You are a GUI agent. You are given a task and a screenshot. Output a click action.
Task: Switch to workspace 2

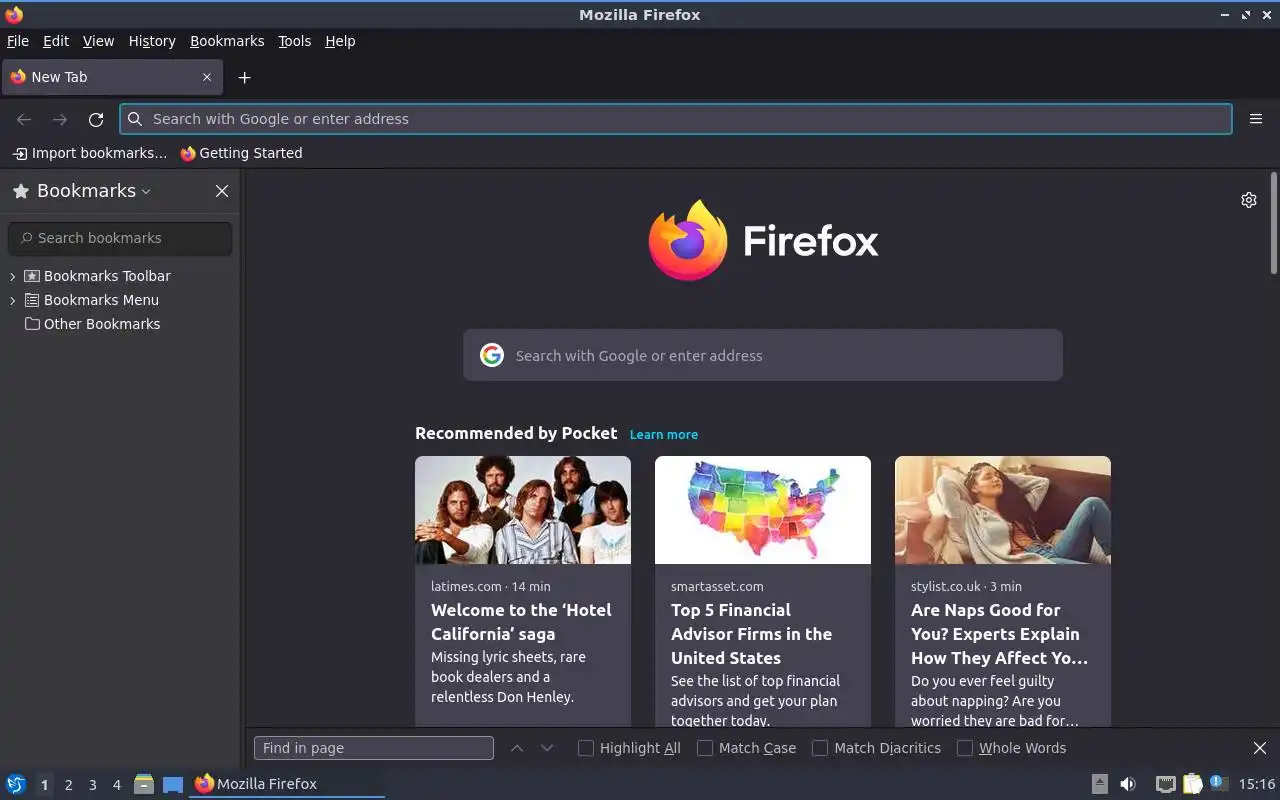pos(68,785)
